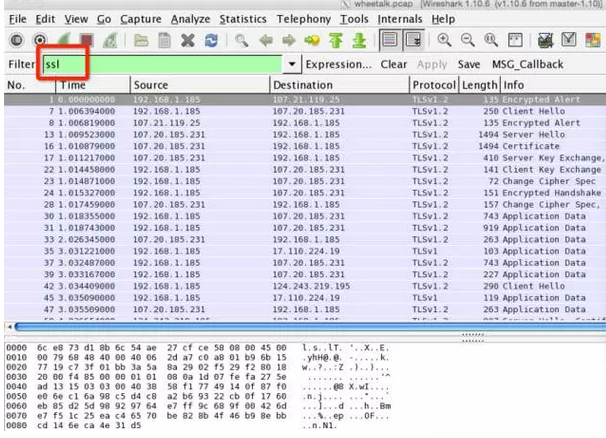606x438 pixels.
Task: Click the Clear filter button
Action: pyautogui.click(x=394, y=65)
